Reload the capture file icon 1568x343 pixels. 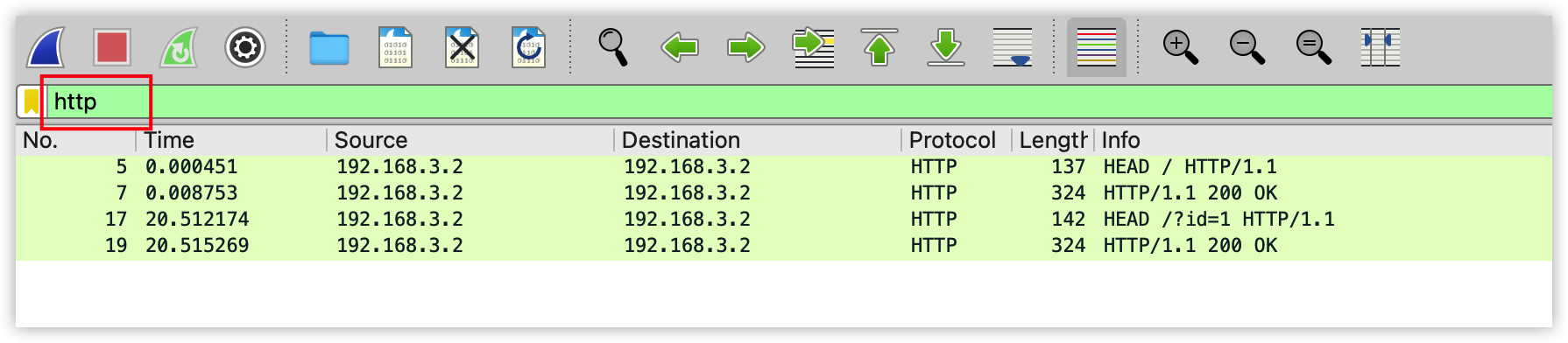point(528,47)
